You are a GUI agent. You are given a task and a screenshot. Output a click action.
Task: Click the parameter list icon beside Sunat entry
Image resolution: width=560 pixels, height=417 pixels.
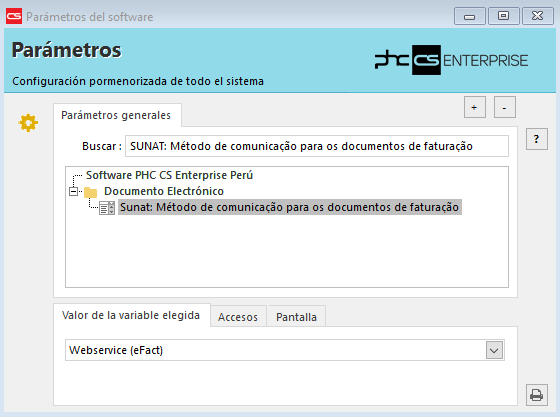(x=107, y=208)
